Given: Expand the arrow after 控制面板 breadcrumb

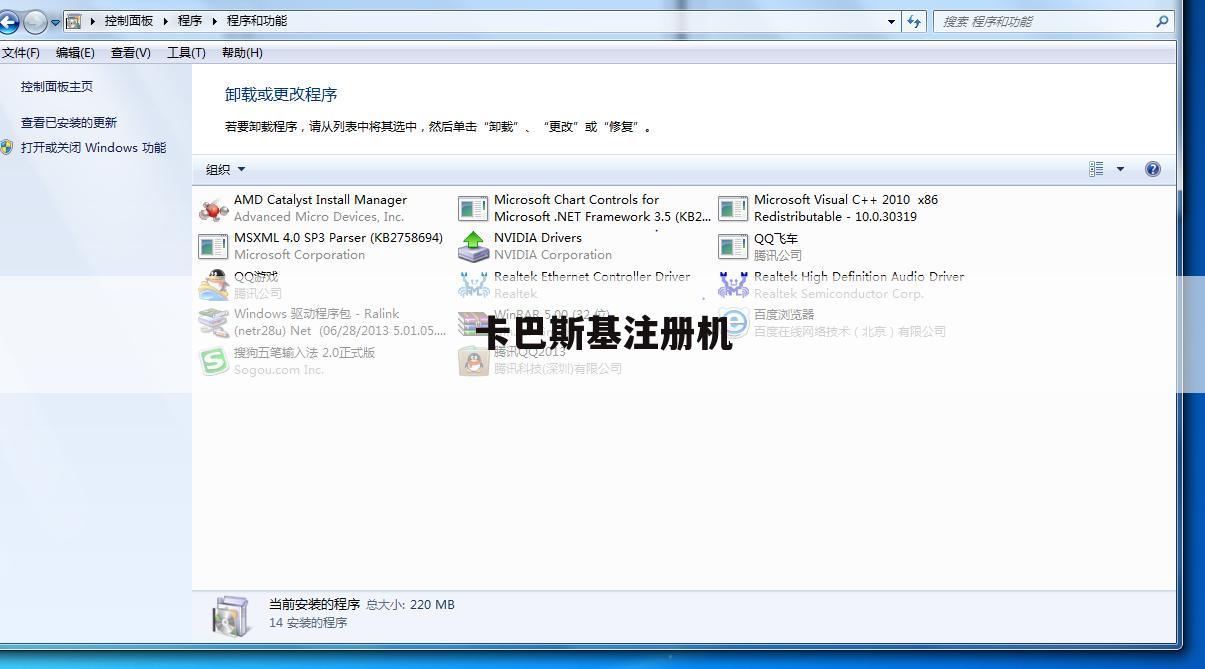Looking at the screenshot, I should point(166,21).
